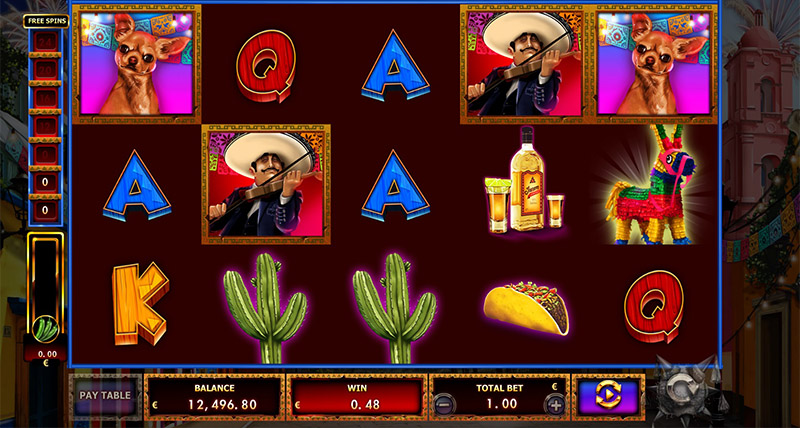Screen dimensions: 800x428
Task: Click the spin button with circular arrows
Action: coord(608,396)
